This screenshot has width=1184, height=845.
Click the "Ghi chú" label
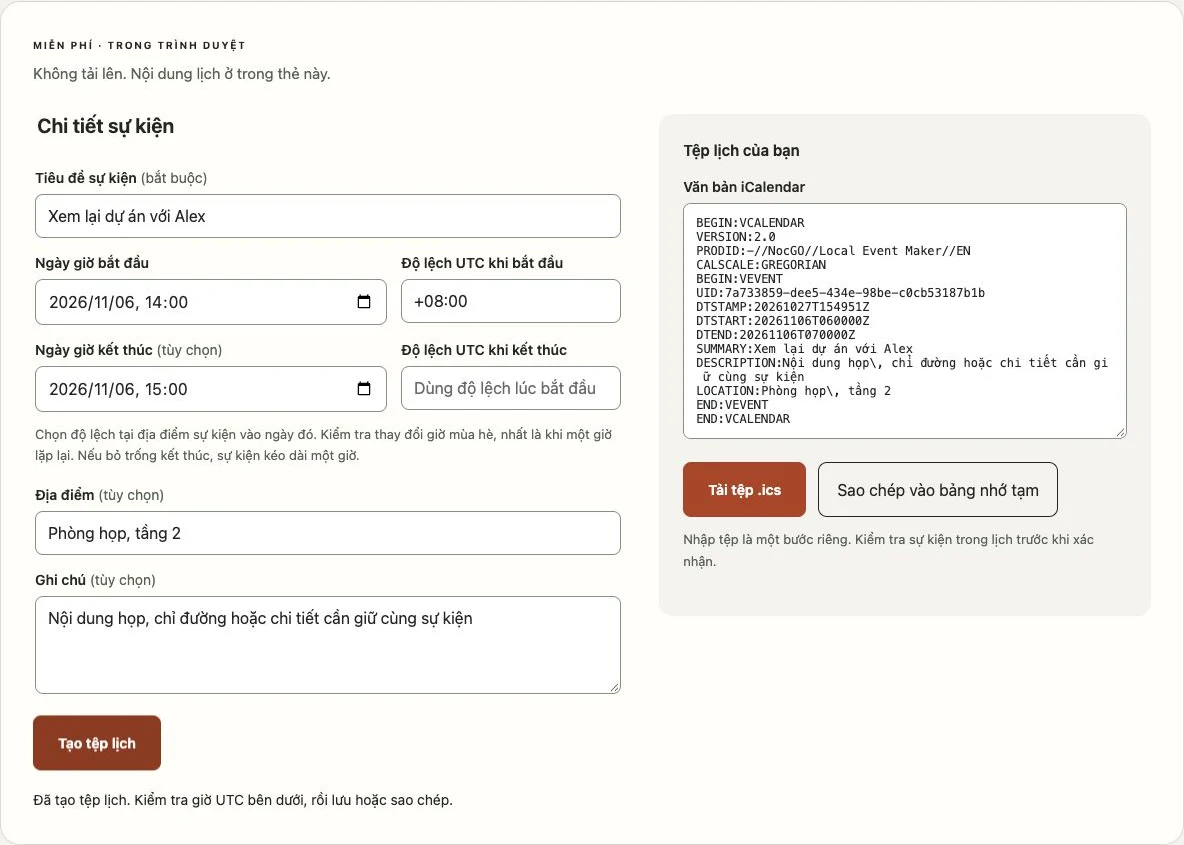60,581
